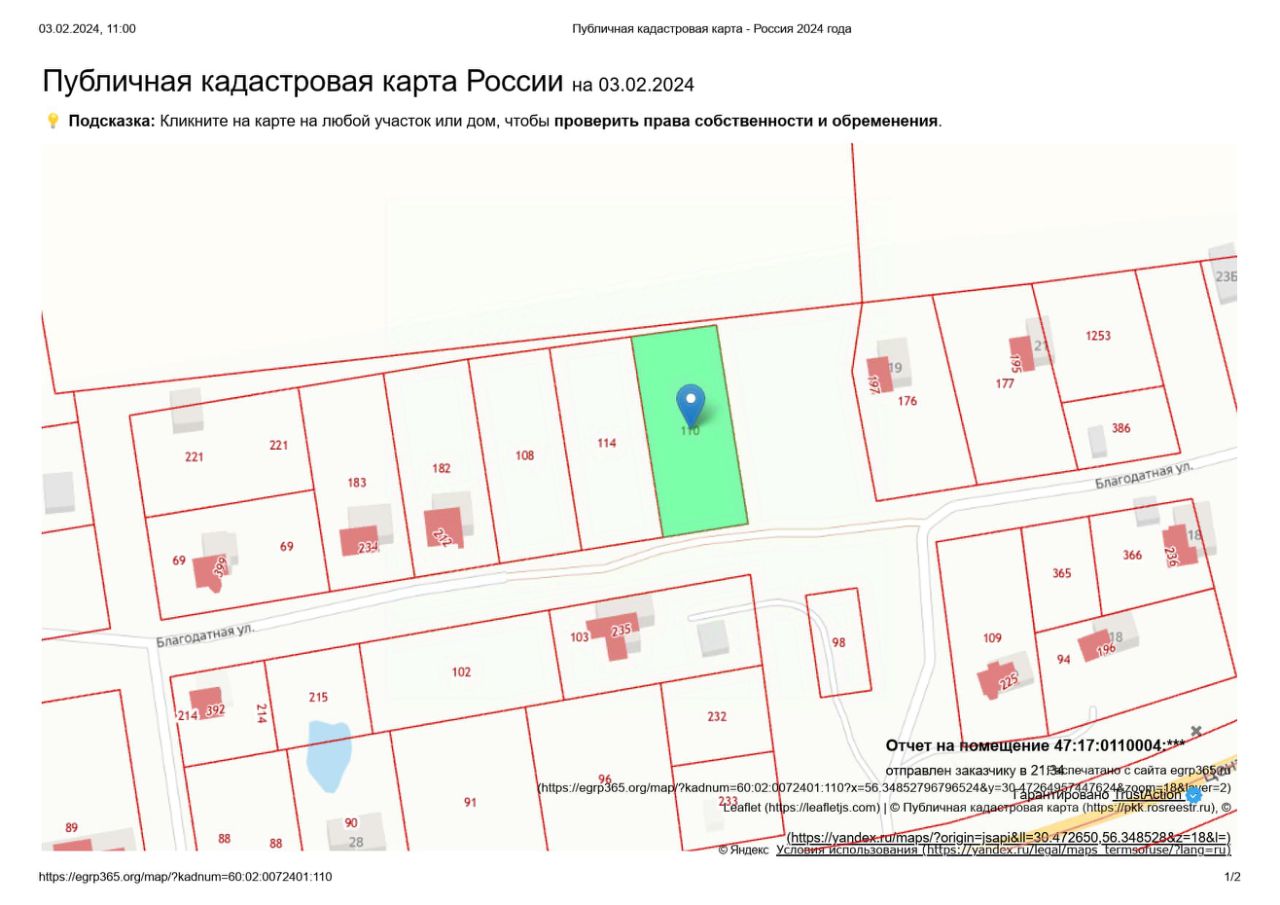This screenshot has width=1280, height=905.
Task: Select parcel 91 on the map
Action: coord(470,802)
